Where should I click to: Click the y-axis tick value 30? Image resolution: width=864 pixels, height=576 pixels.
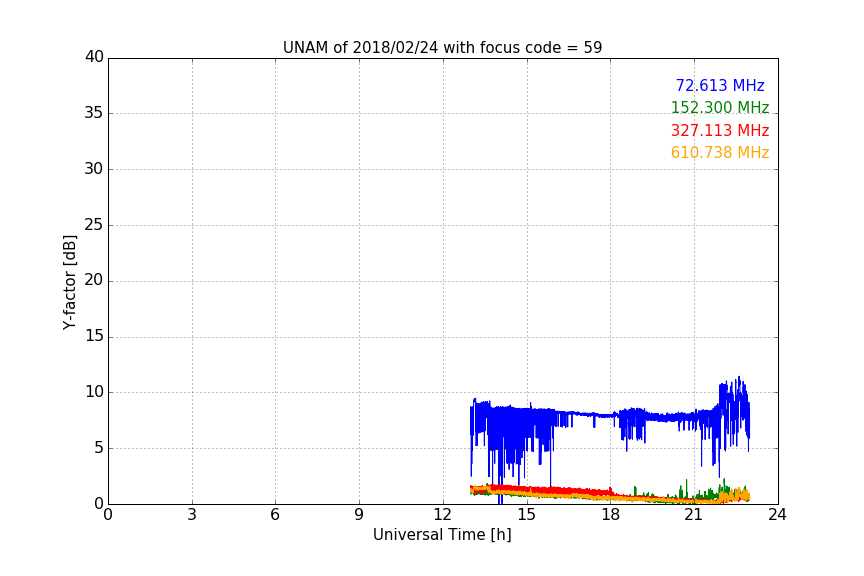coord(94,169)
